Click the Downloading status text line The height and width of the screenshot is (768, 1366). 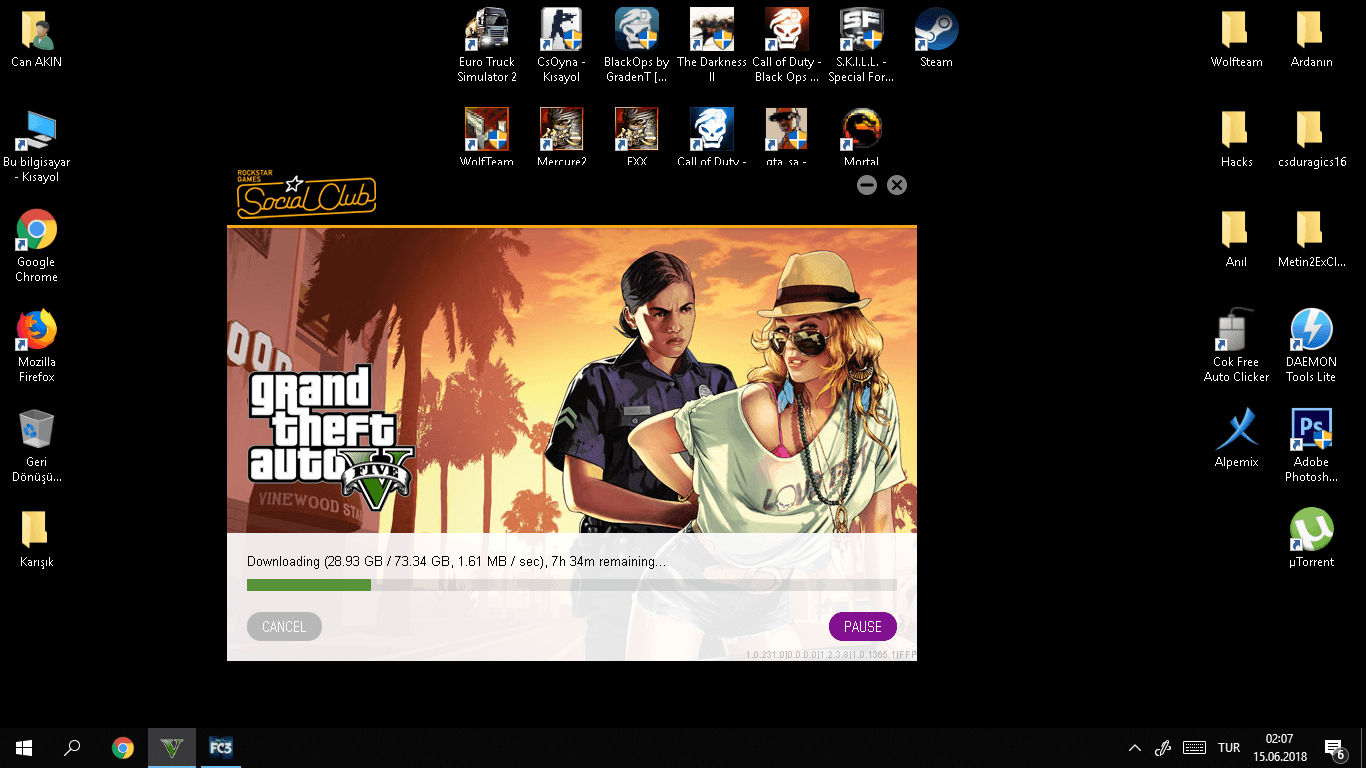pos(456,562)
